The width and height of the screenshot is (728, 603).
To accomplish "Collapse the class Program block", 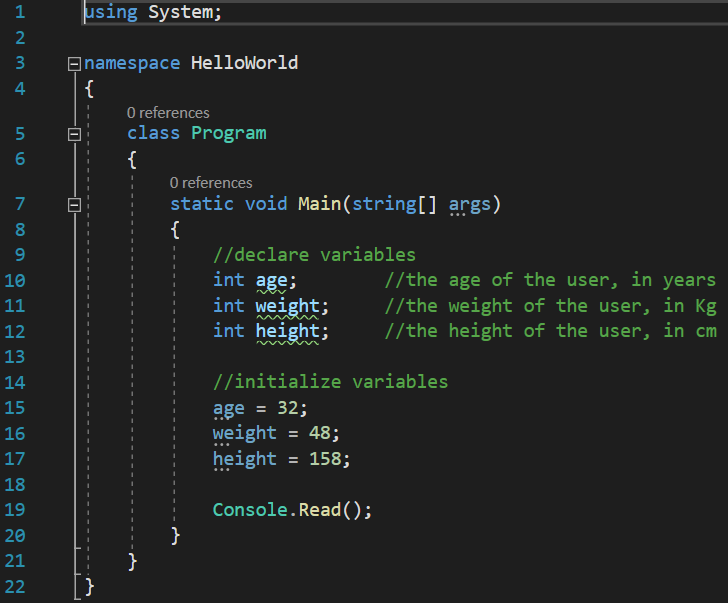I will pos(74,135).
